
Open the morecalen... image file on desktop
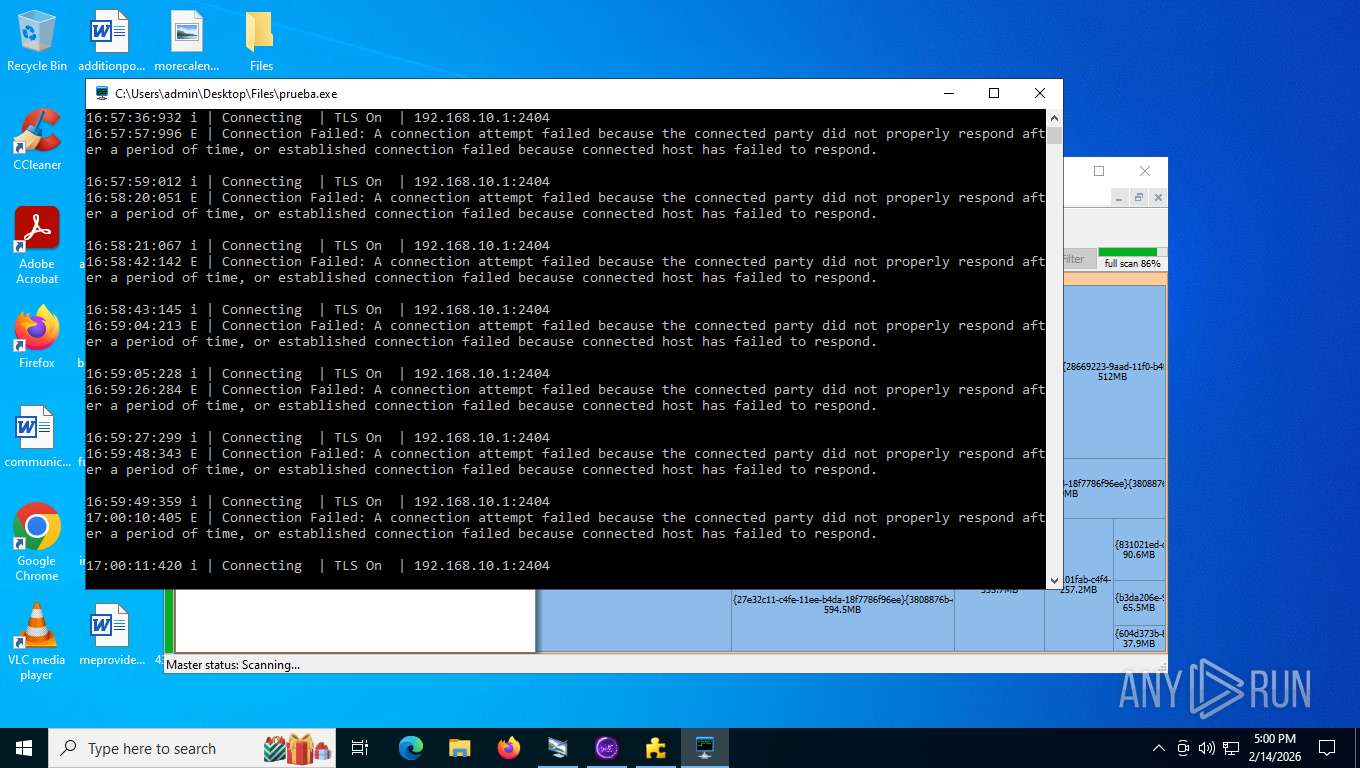pos(186,41)
